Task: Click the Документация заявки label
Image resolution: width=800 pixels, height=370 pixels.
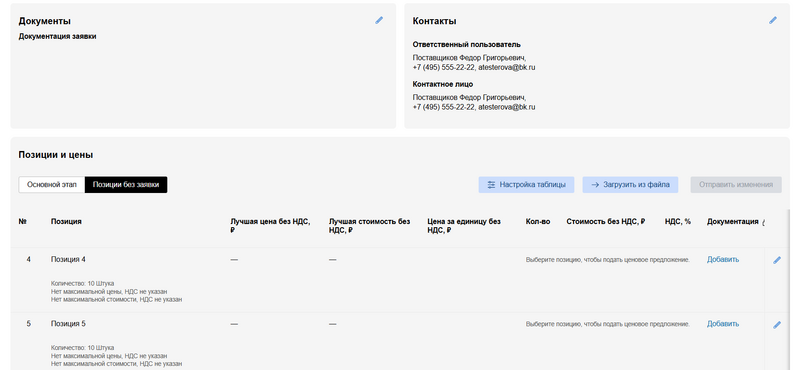Action: pos(58,36)
